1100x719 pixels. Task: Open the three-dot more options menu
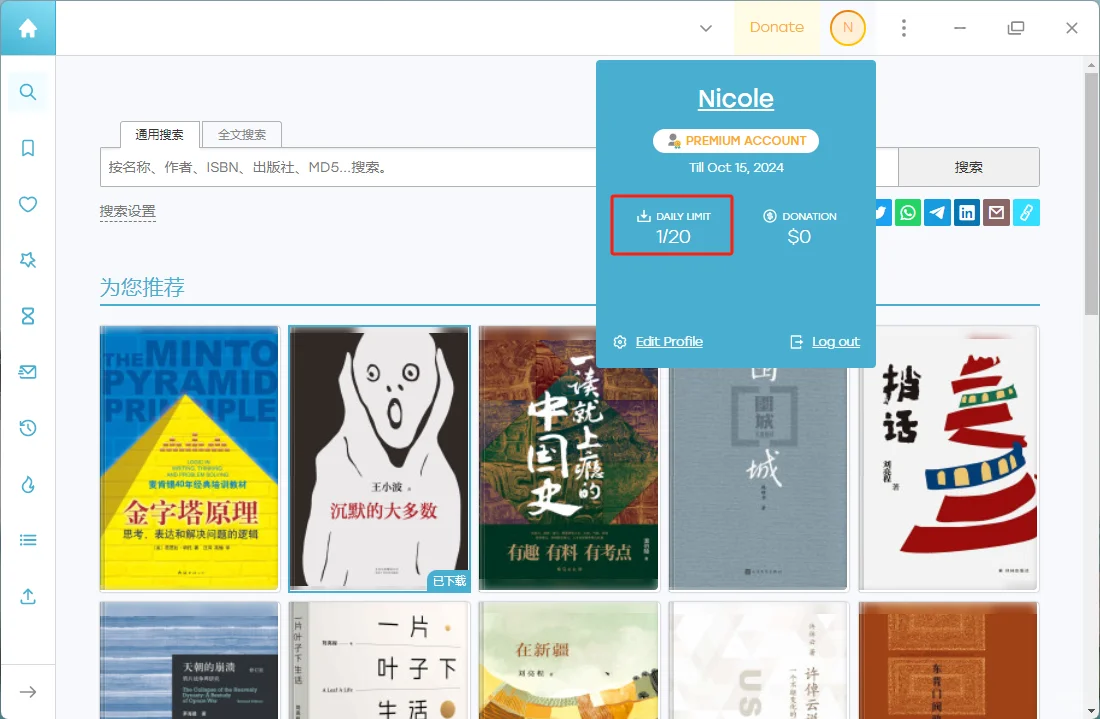point(904,27)
